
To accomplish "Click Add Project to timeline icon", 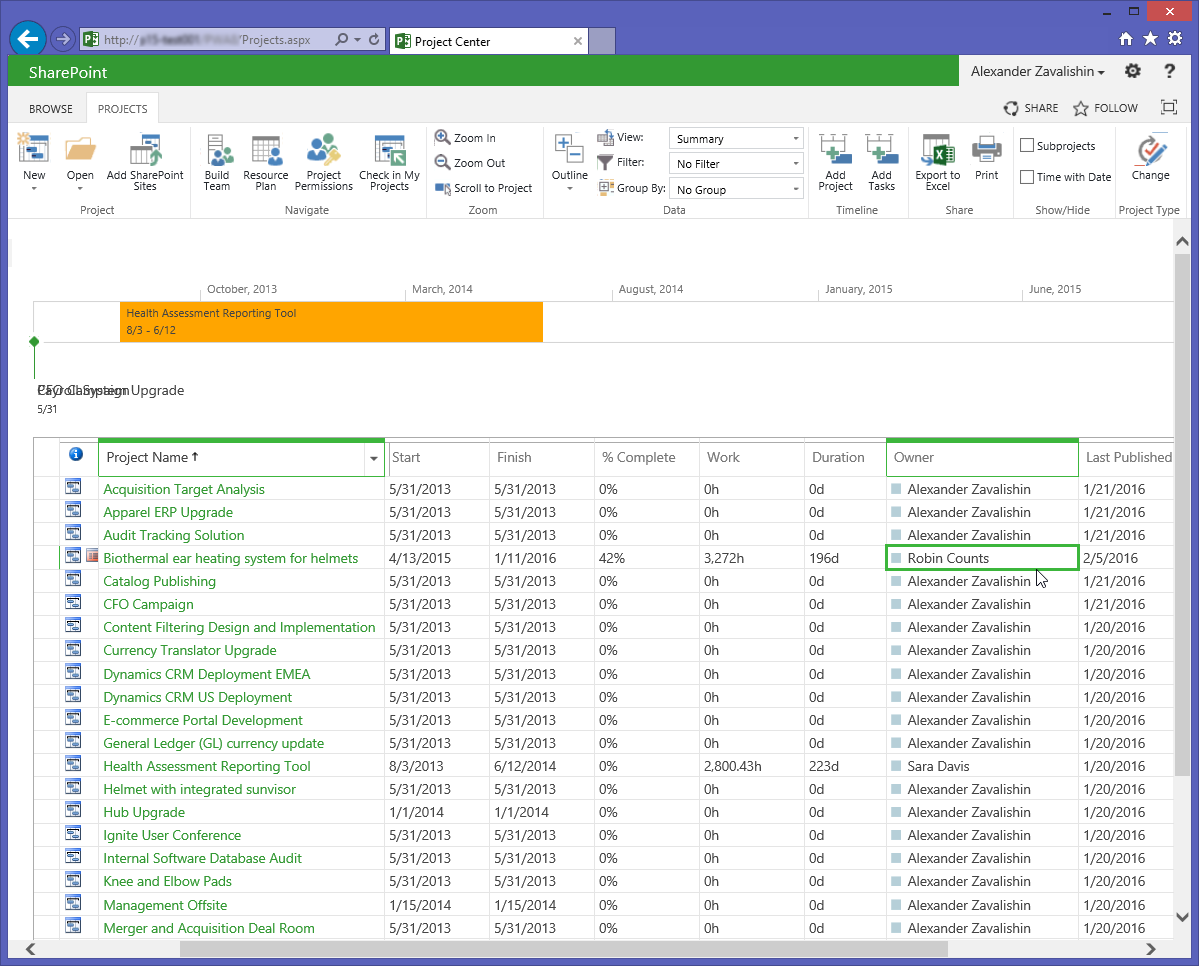I will [835, 152].
